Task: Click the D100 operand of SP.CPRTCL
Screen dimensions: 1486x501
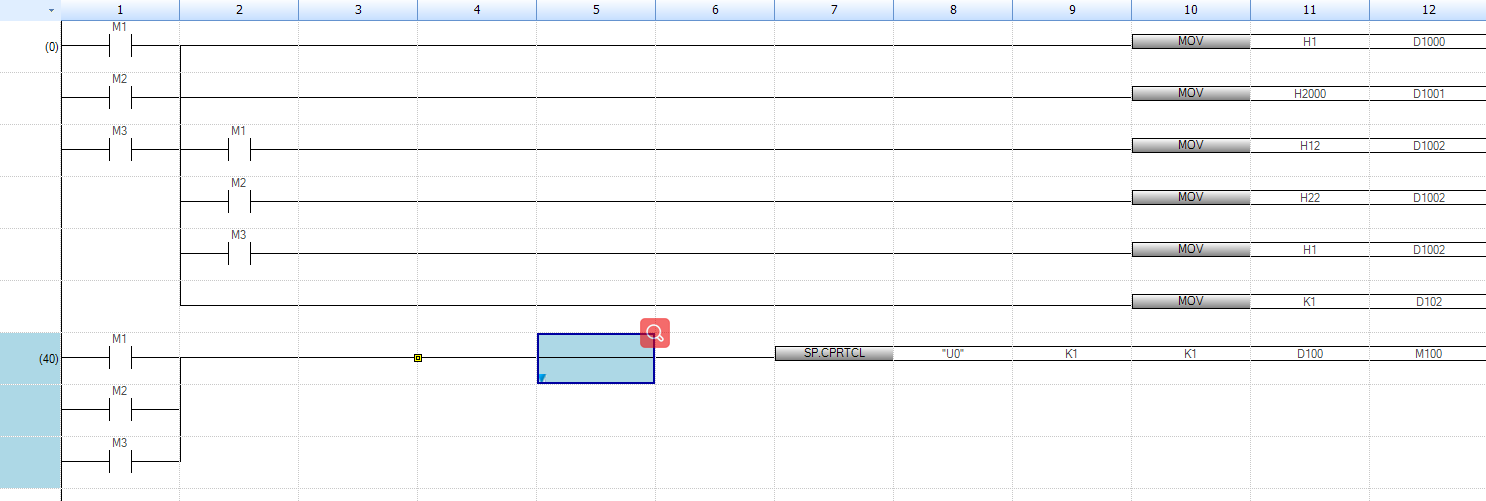Action: tap(1309, 354)
